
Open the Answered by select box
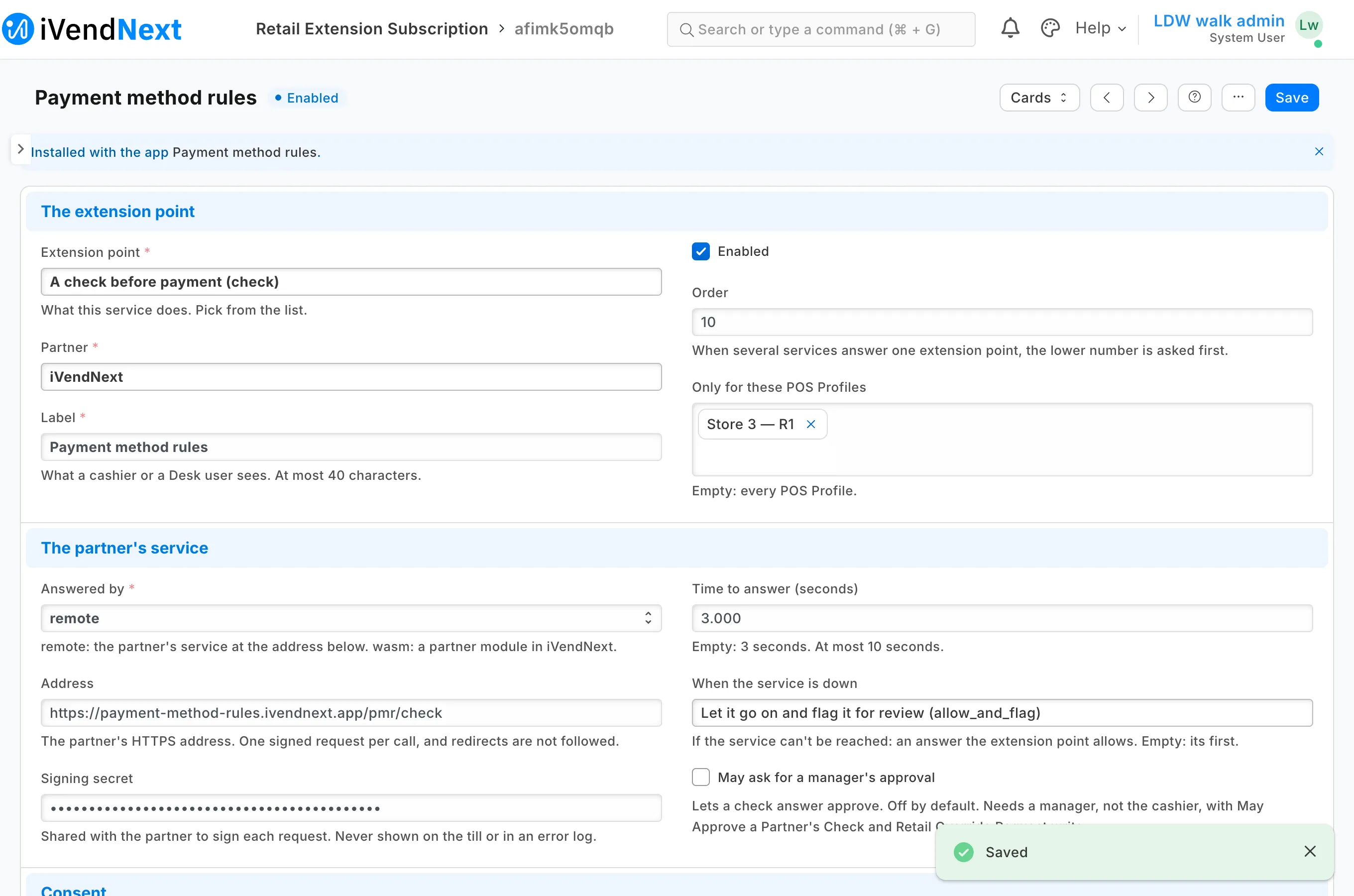351,618
